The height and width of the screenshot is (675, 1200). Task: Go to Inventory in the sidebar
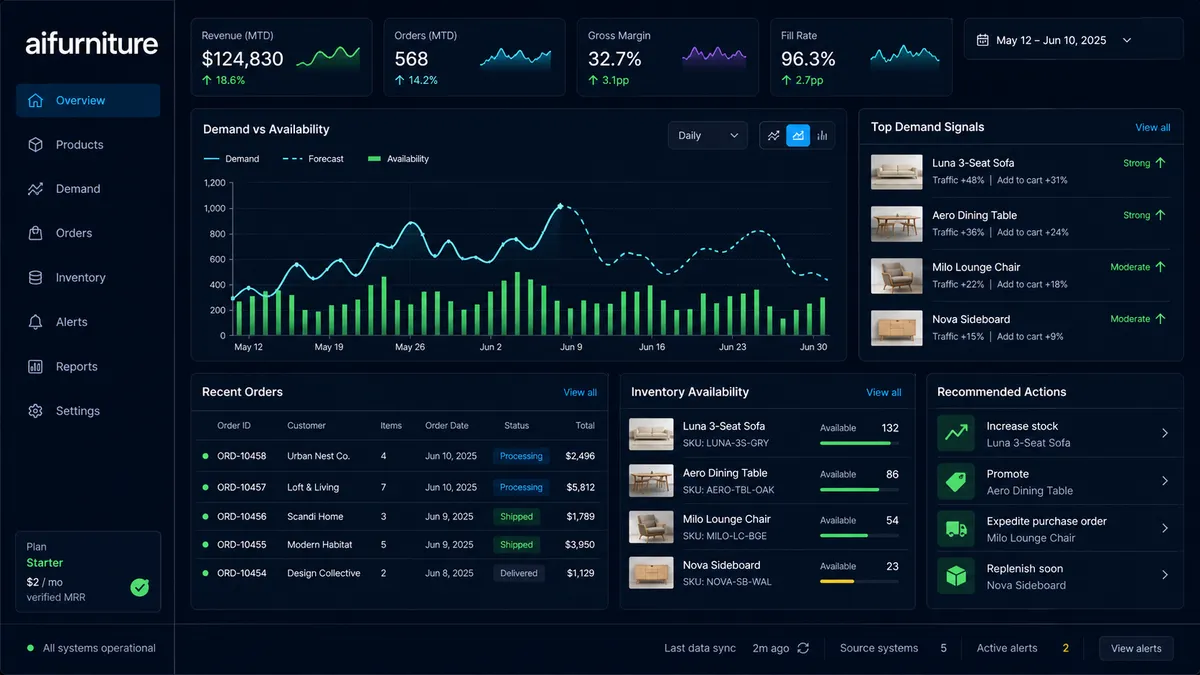tap(88, 278)
